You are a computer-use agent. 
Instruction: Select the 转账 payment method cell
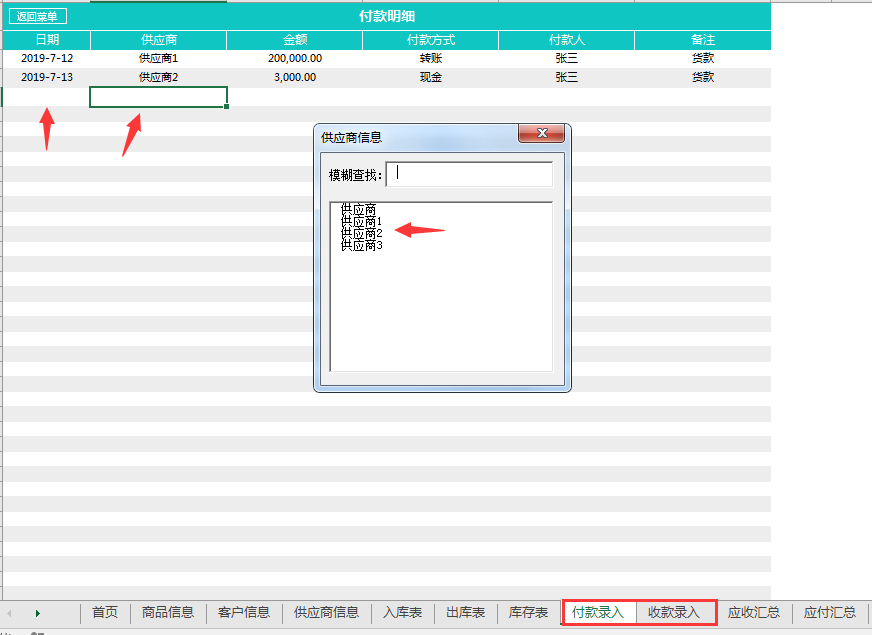point(430,58)
